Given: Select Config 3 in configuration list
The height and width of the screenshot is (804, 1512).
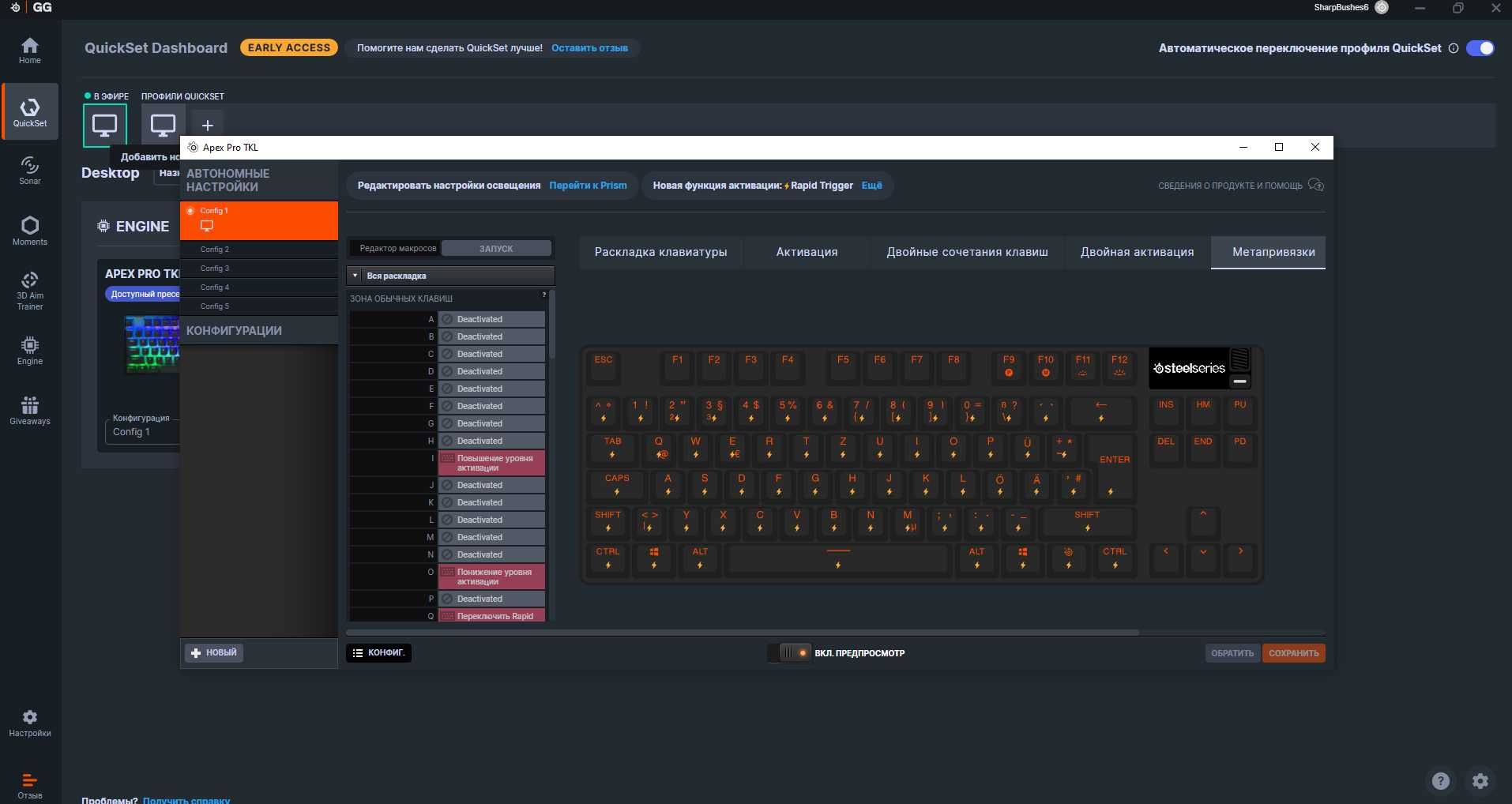Looking at the screenshot, I should [259, 268].
